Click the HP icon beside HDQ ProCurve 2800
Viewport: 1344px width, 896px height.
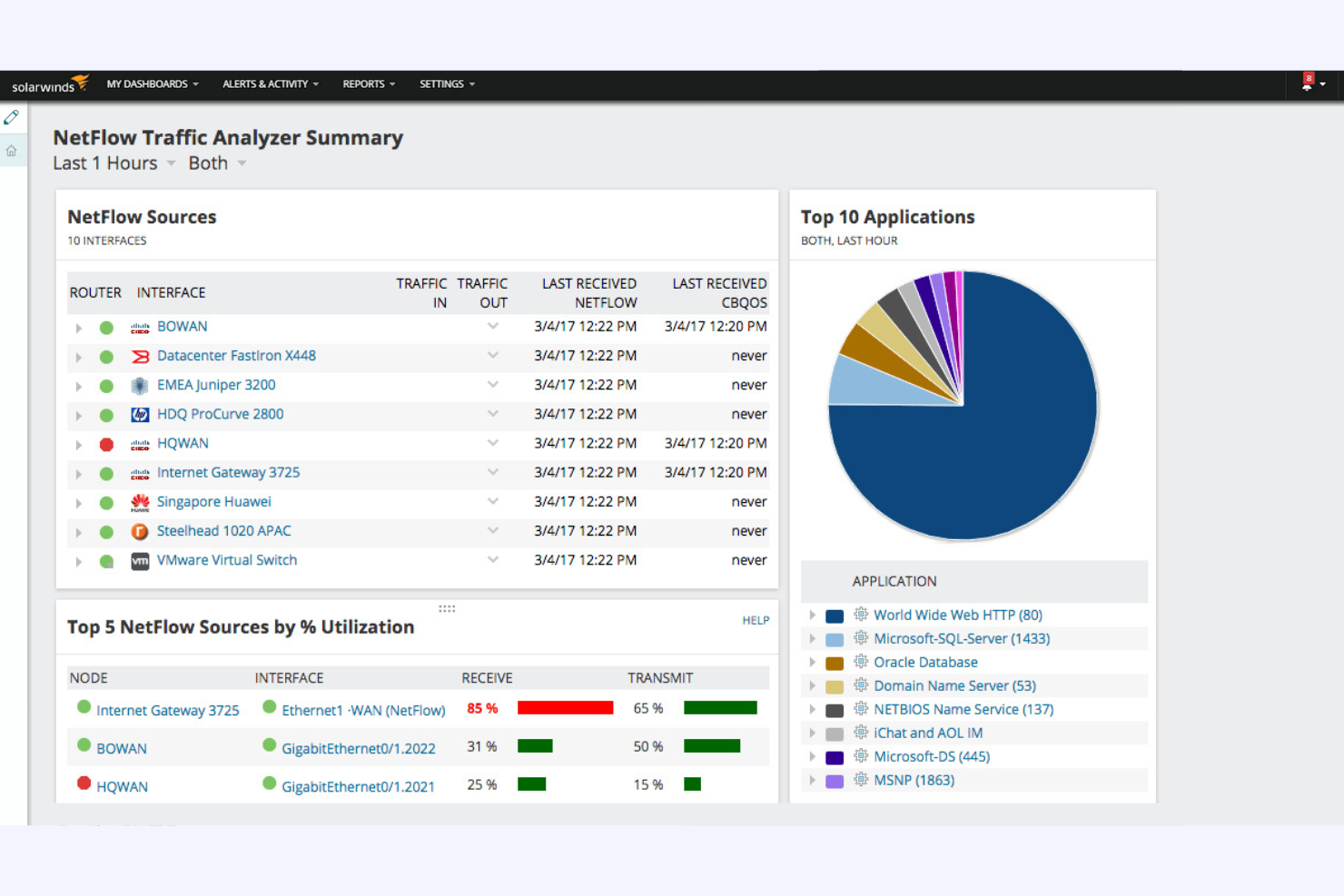coord(140,414)
